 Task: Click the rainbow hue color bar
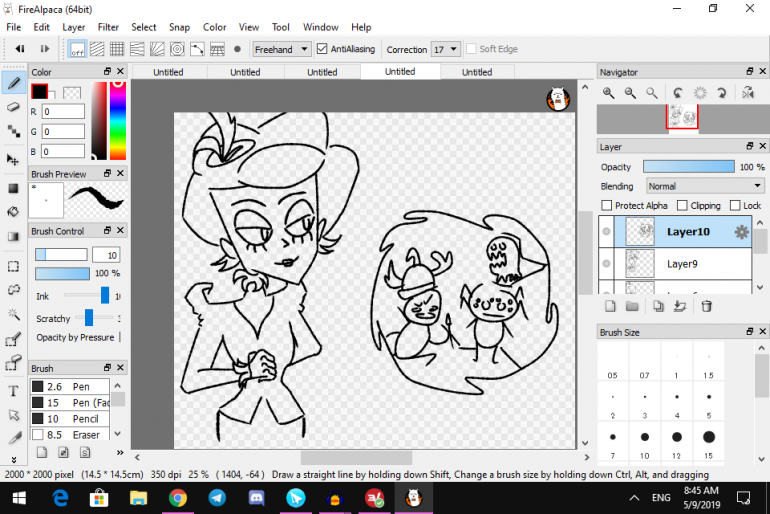click(118, 120)
